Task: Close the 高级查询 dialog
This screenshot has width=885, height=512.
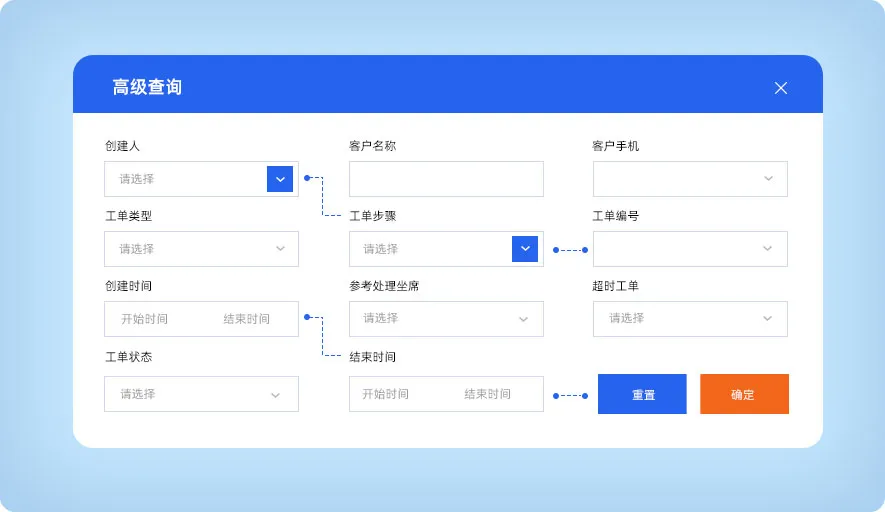Action: point(781,88)
